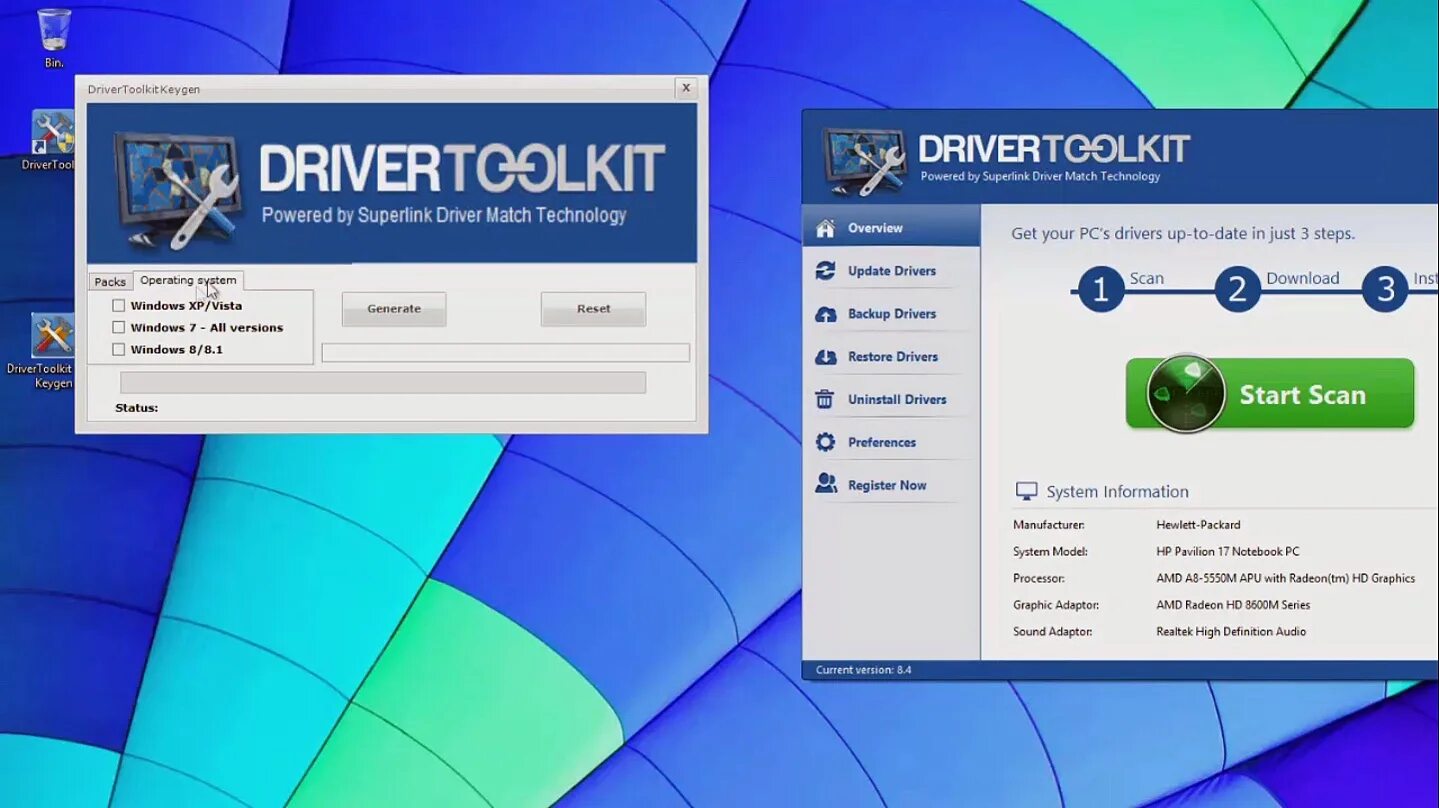Click the DriverToolkit logo in Keygen banner

177,190
